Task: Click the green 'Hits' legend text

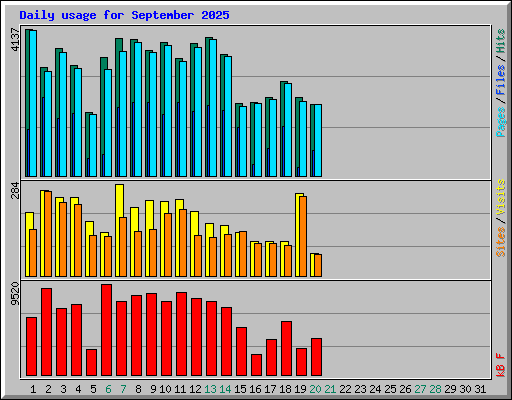Action: click(x=501, y=41)
